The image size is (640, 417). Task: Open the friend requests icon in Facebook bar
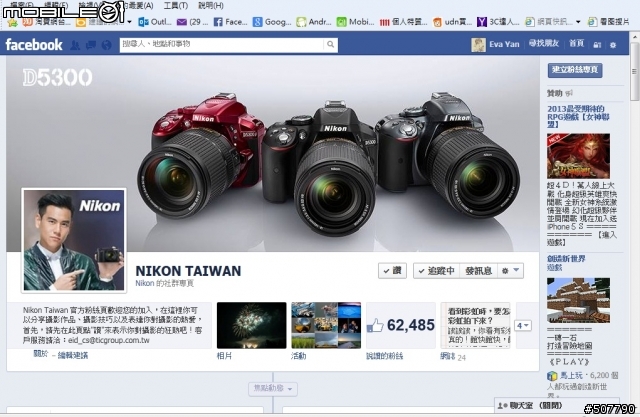(75, 45)
